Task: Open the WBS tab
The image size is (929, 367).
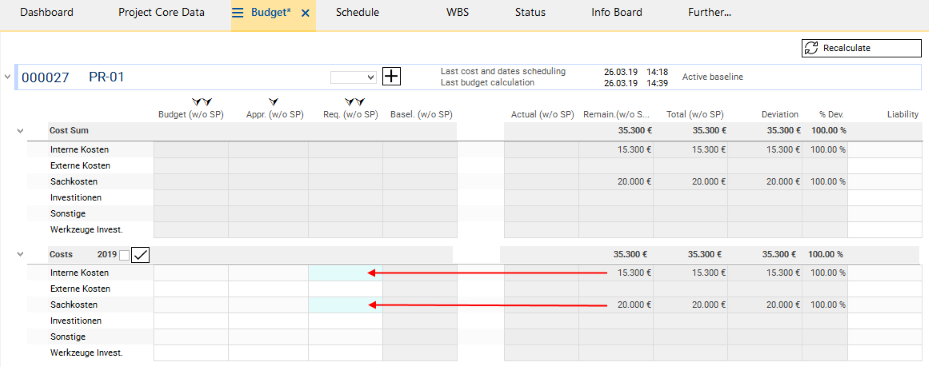Action: pos(457,12)
